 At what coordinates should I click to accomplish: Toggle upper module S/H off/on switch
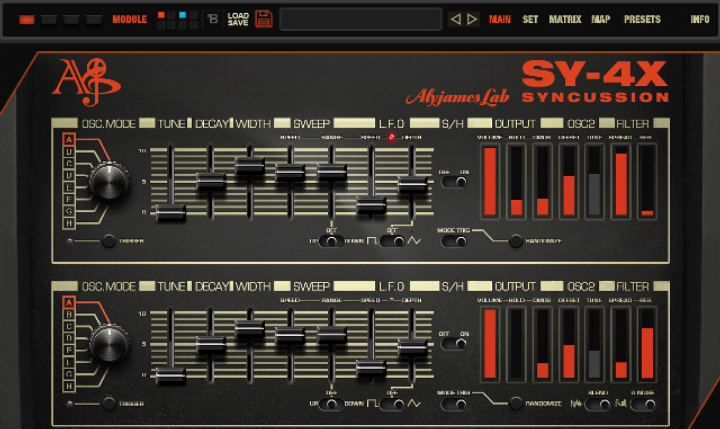(454, 182)
